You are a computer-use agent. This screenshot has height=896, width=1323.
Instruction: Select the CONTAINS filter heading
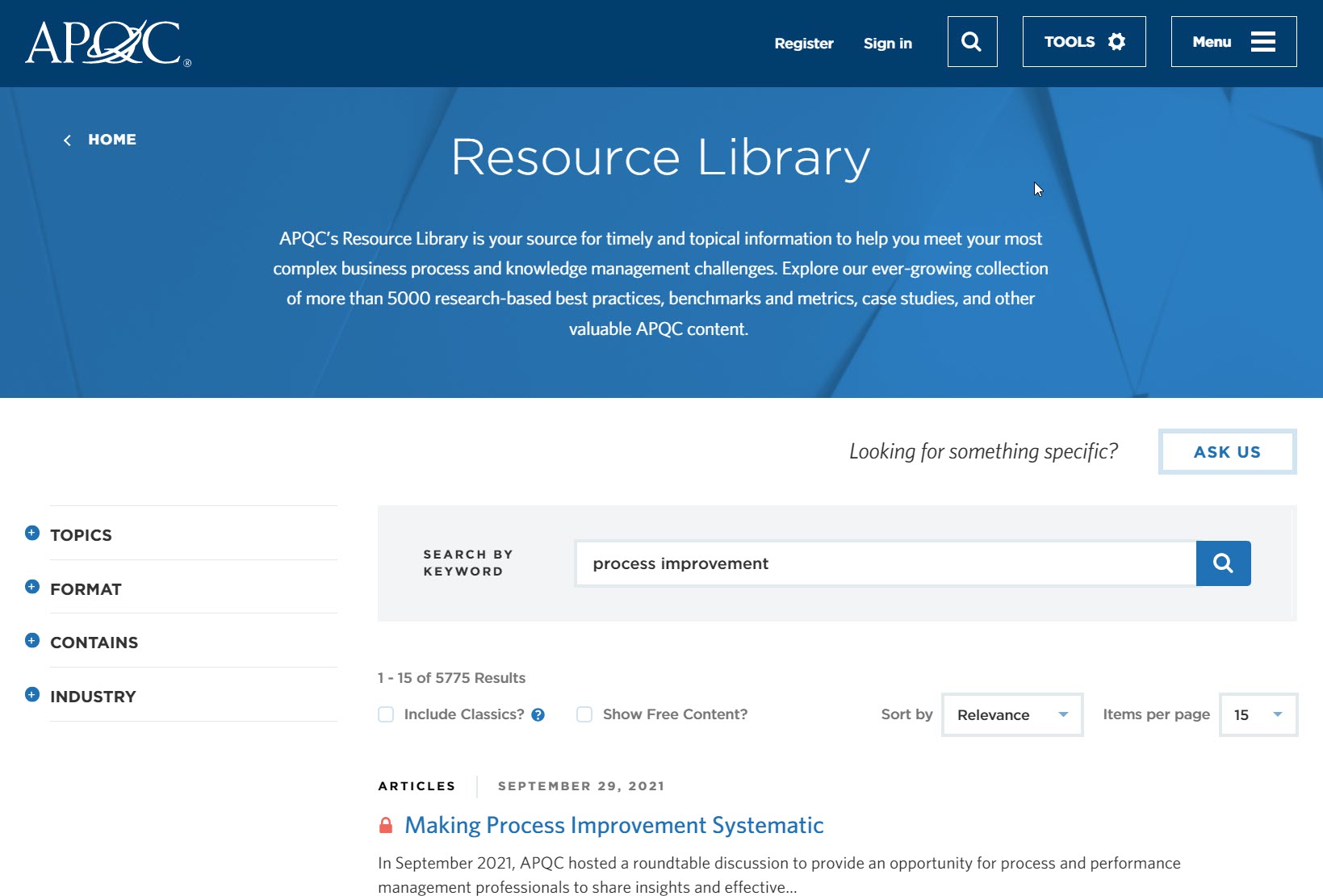point(94,643)
